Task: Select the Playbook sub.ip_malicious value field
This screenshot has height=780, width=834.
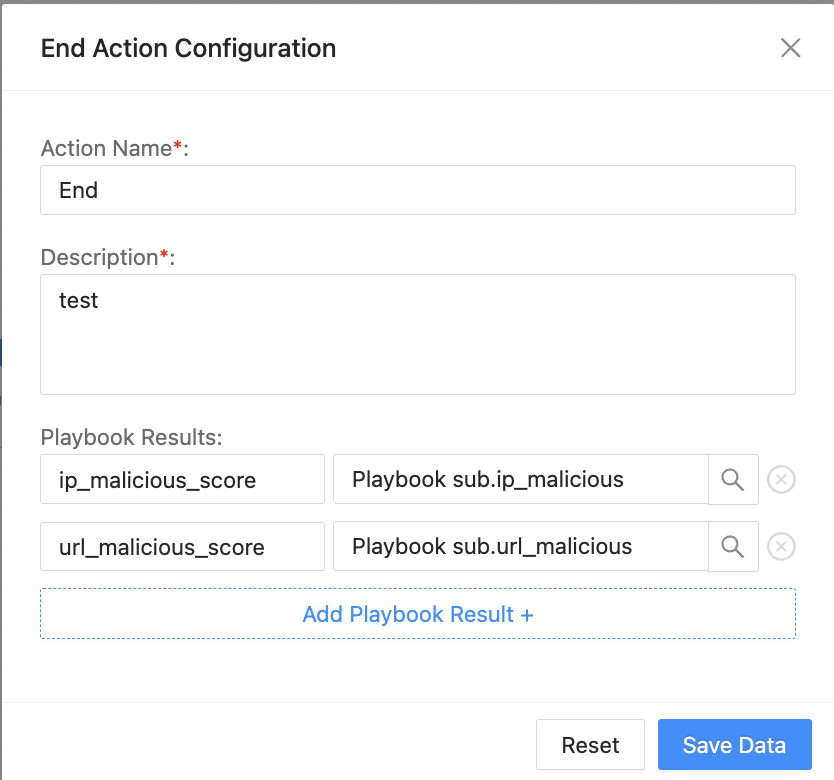Action: [520, 480]
